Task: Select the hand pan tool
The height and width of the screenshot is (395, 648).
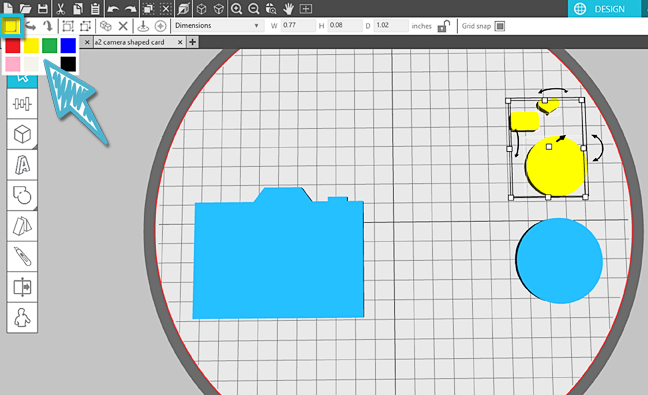Action: 288,9
